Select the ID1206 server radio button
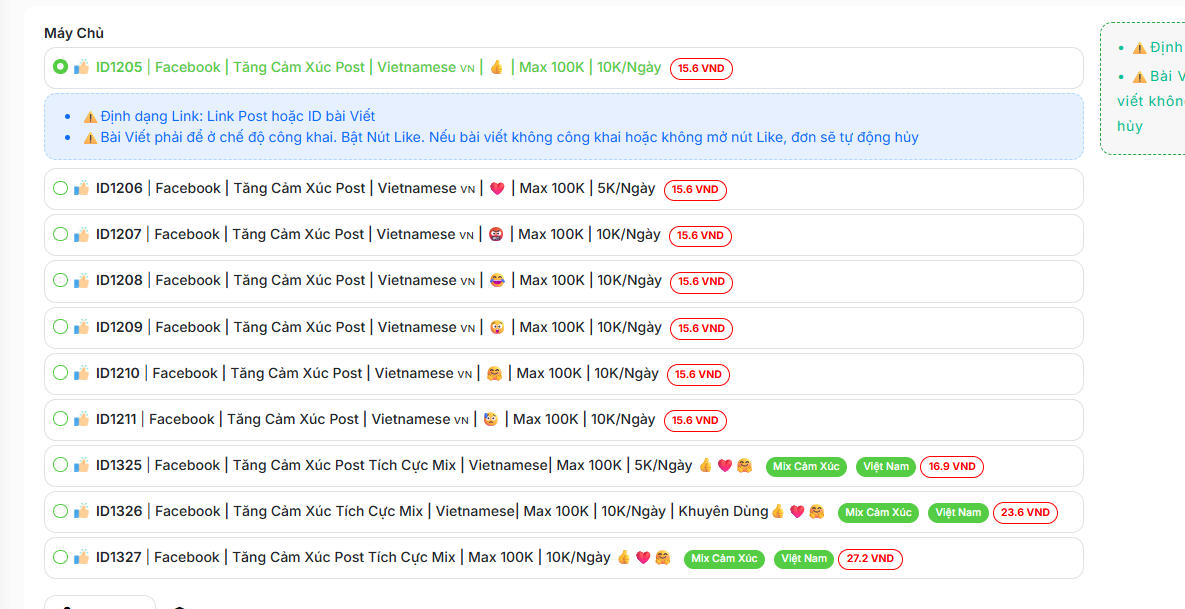 (x=60, y=188)
